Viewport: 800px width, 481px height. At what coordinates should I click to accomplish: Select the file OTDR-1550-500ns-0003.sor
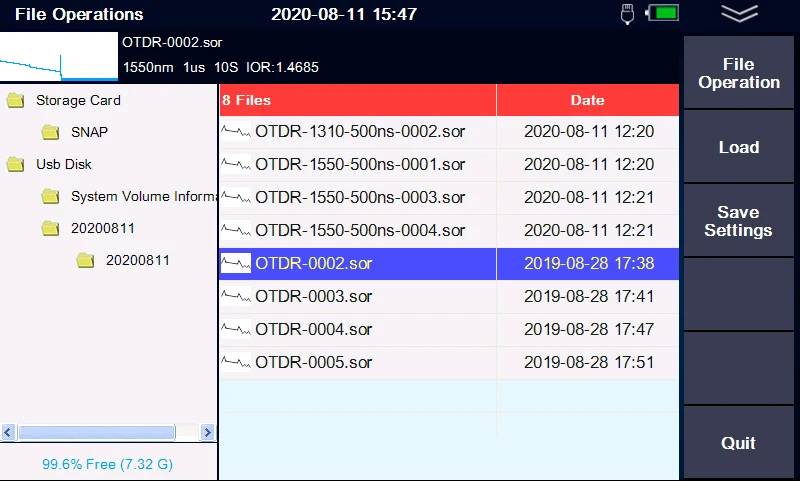[359, 197]
